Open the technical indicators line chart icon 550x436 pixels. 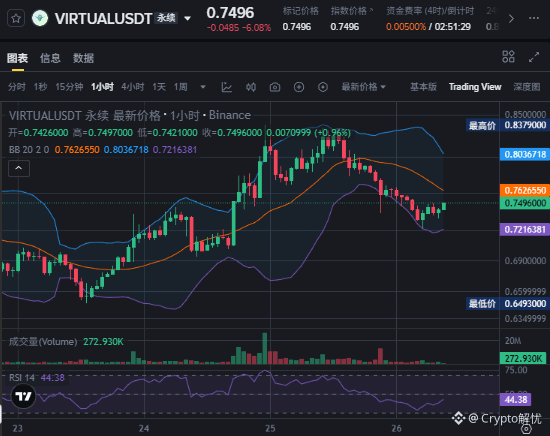(x=227, y=87)
